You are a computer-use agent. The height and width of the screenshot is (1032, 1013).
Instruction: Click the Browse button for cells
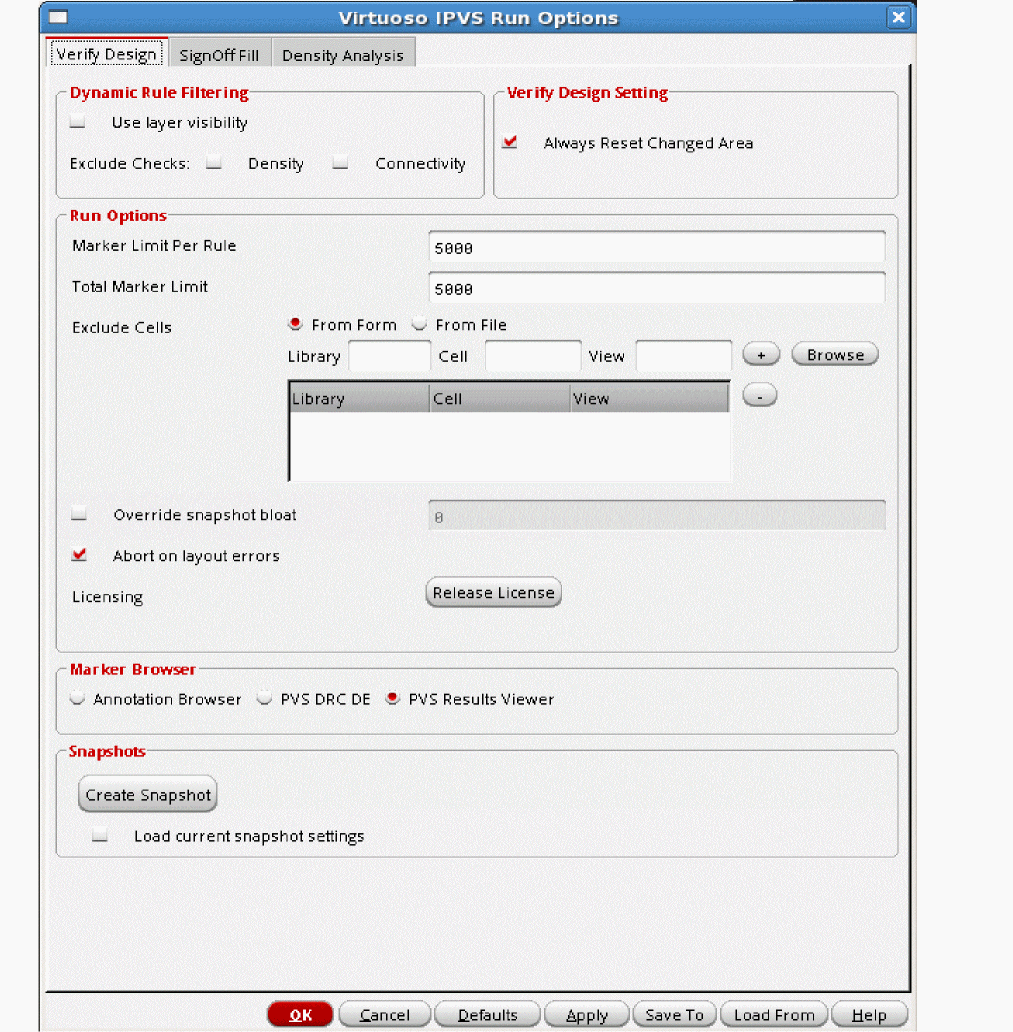[x=834, y=355]
